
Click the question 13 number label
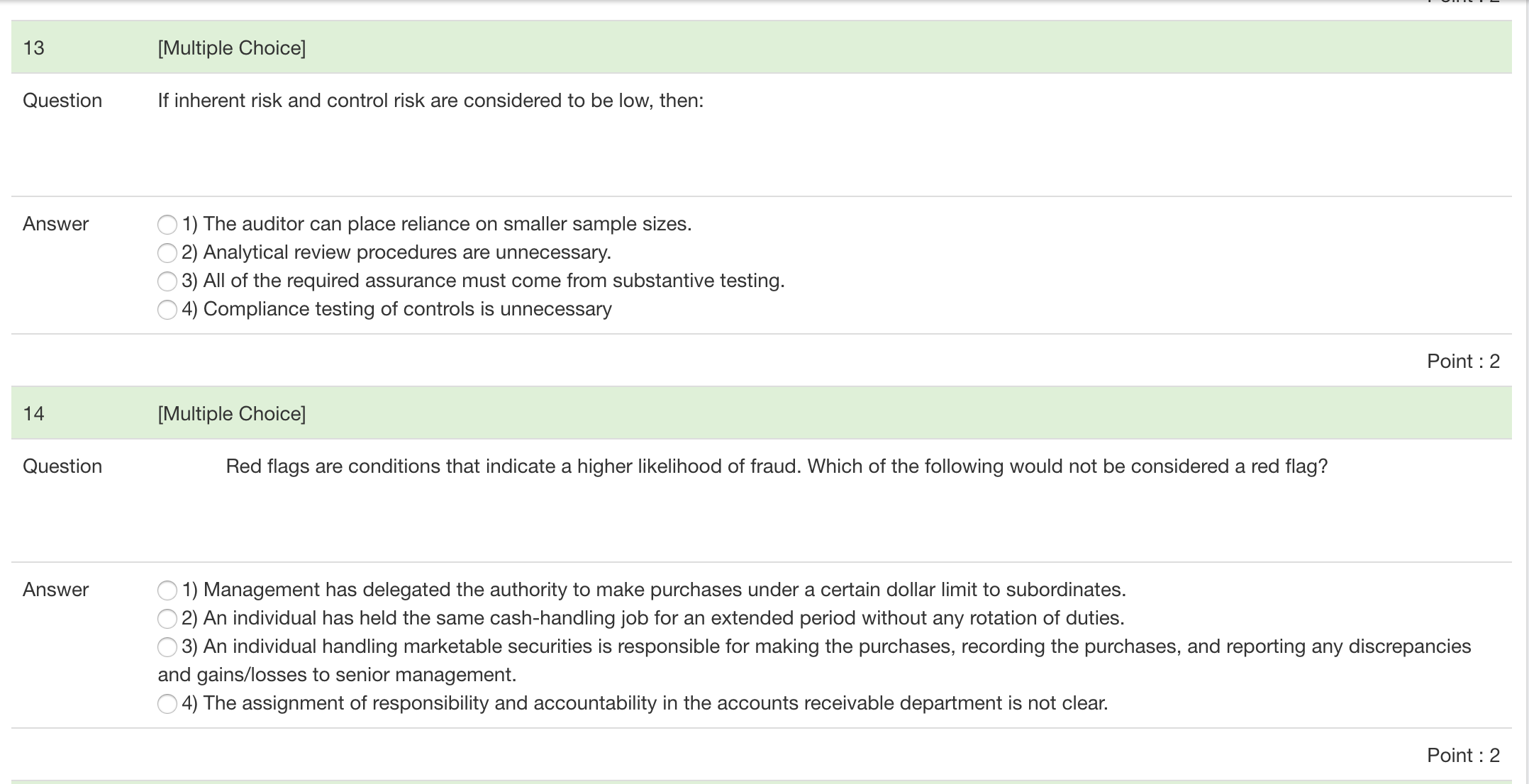click(32, 48)
